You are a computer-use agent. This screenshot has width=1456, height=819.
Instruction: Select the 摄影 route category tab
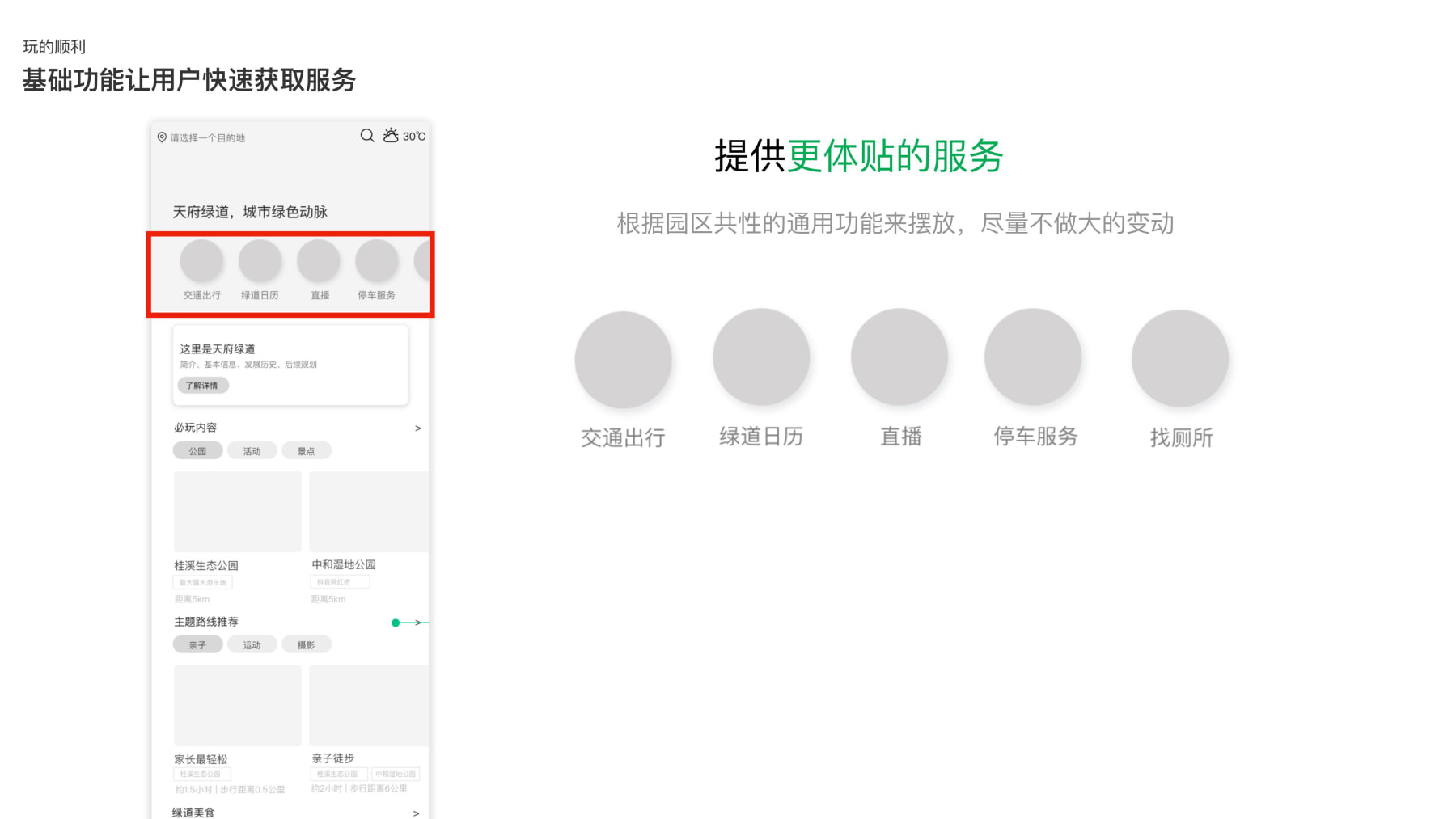[307, 644]
